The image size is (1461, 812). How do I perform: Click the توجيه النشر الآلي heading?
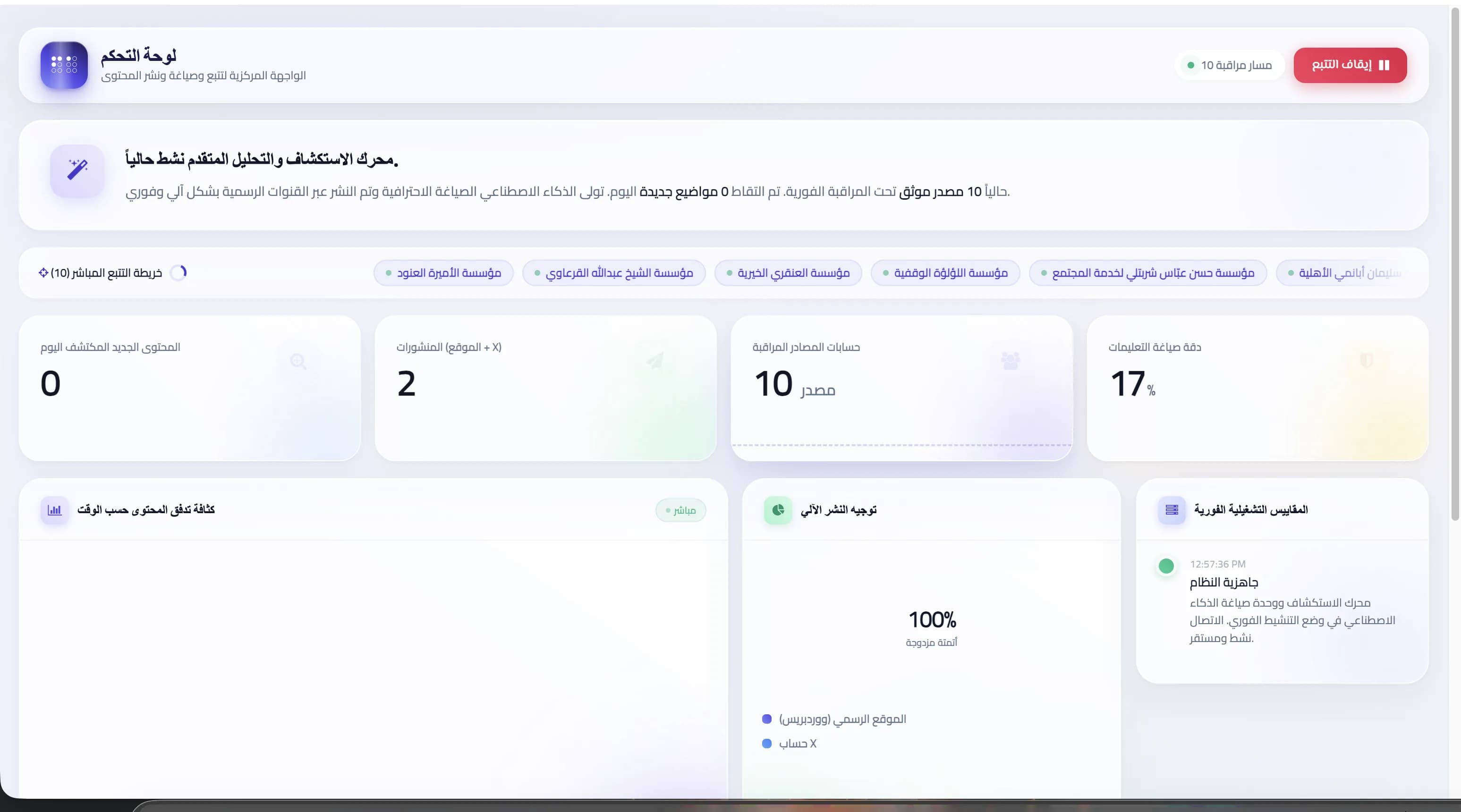click(838, 510)
